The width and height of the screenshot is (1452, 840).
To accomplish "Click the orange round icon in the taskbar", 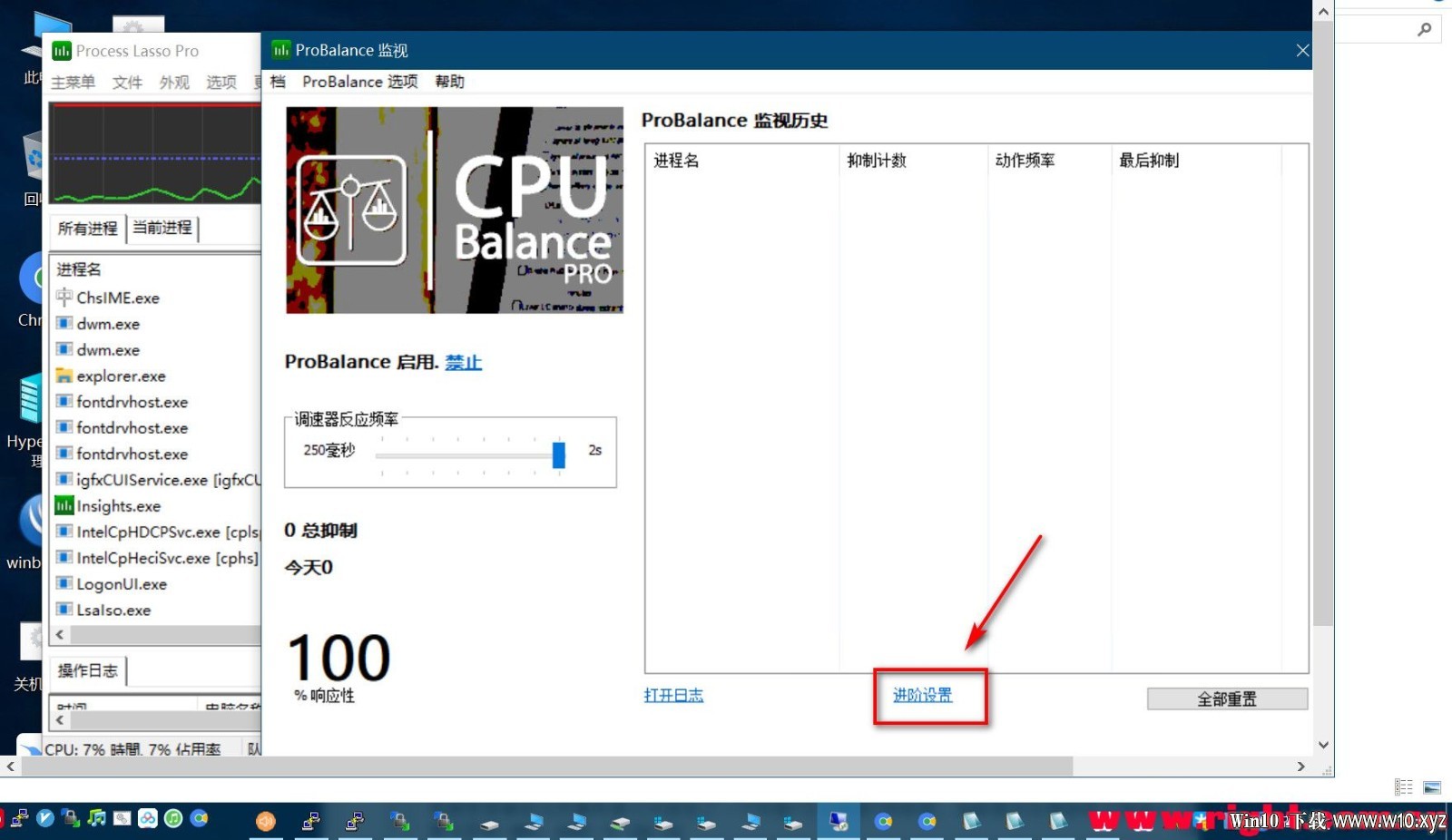I will pyautogui.click(x=265, y=822).
